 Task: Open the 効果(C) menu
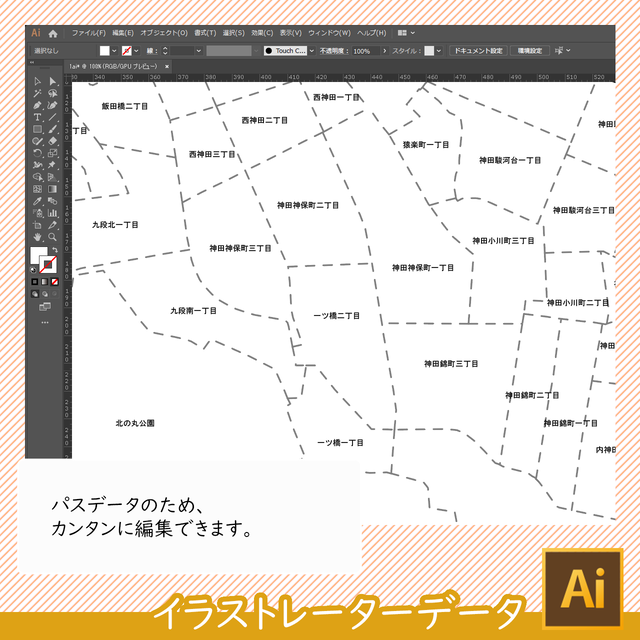click(262, 33)
